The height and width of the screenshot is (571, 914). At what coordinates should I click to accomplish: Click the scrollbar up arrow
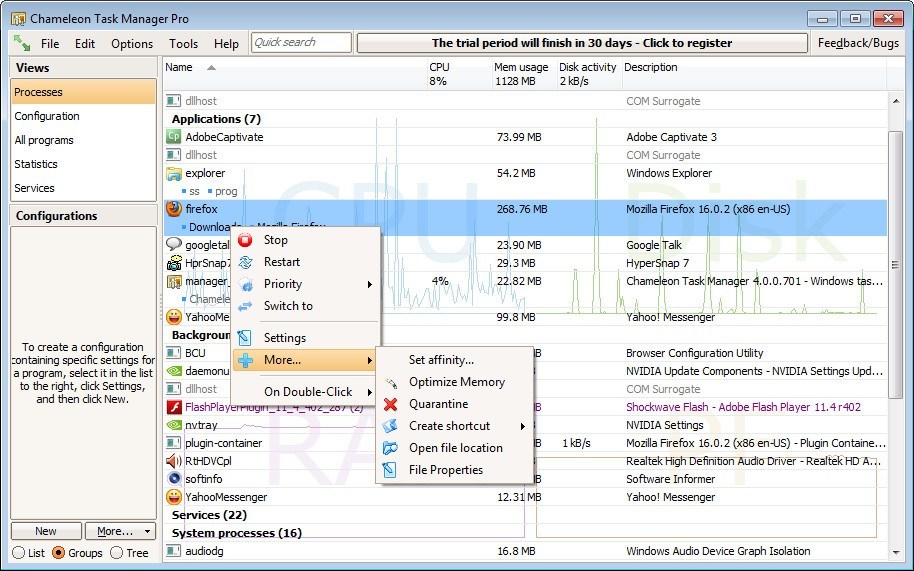pyautogui.click(x=895, y=101)
